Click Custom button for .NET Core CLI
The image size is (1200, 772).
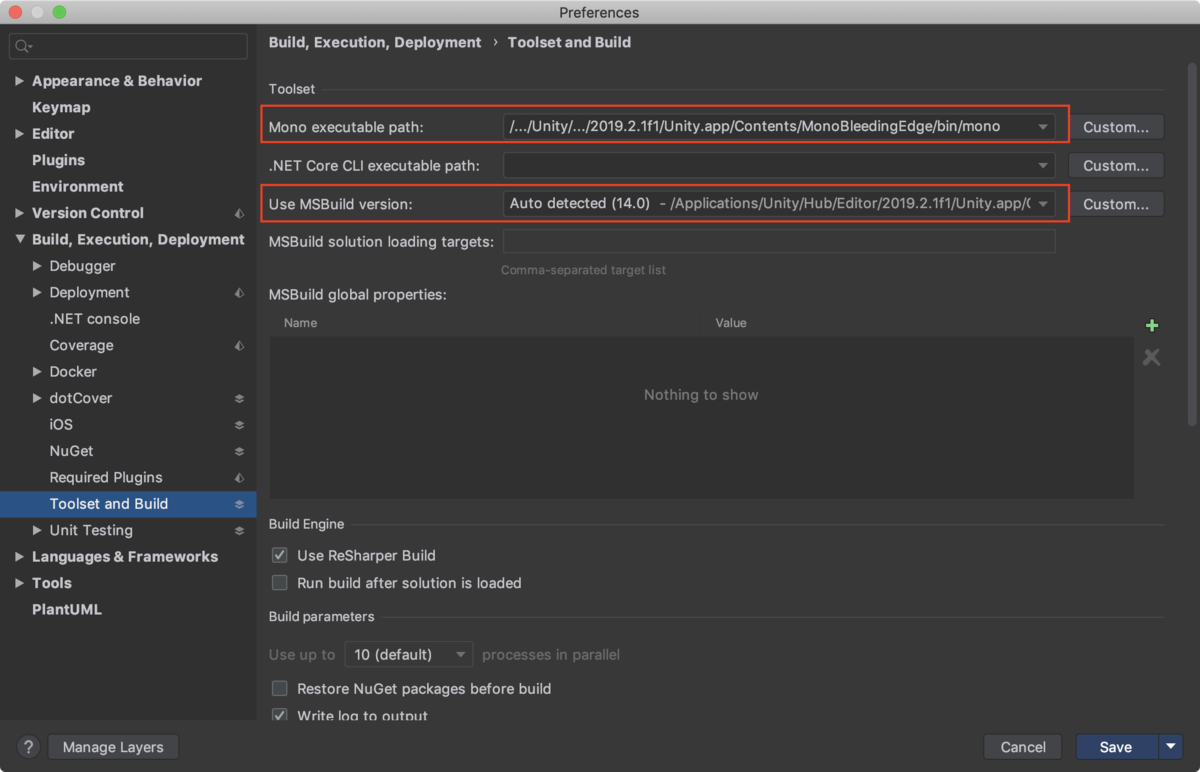[x=1116, y=166]
